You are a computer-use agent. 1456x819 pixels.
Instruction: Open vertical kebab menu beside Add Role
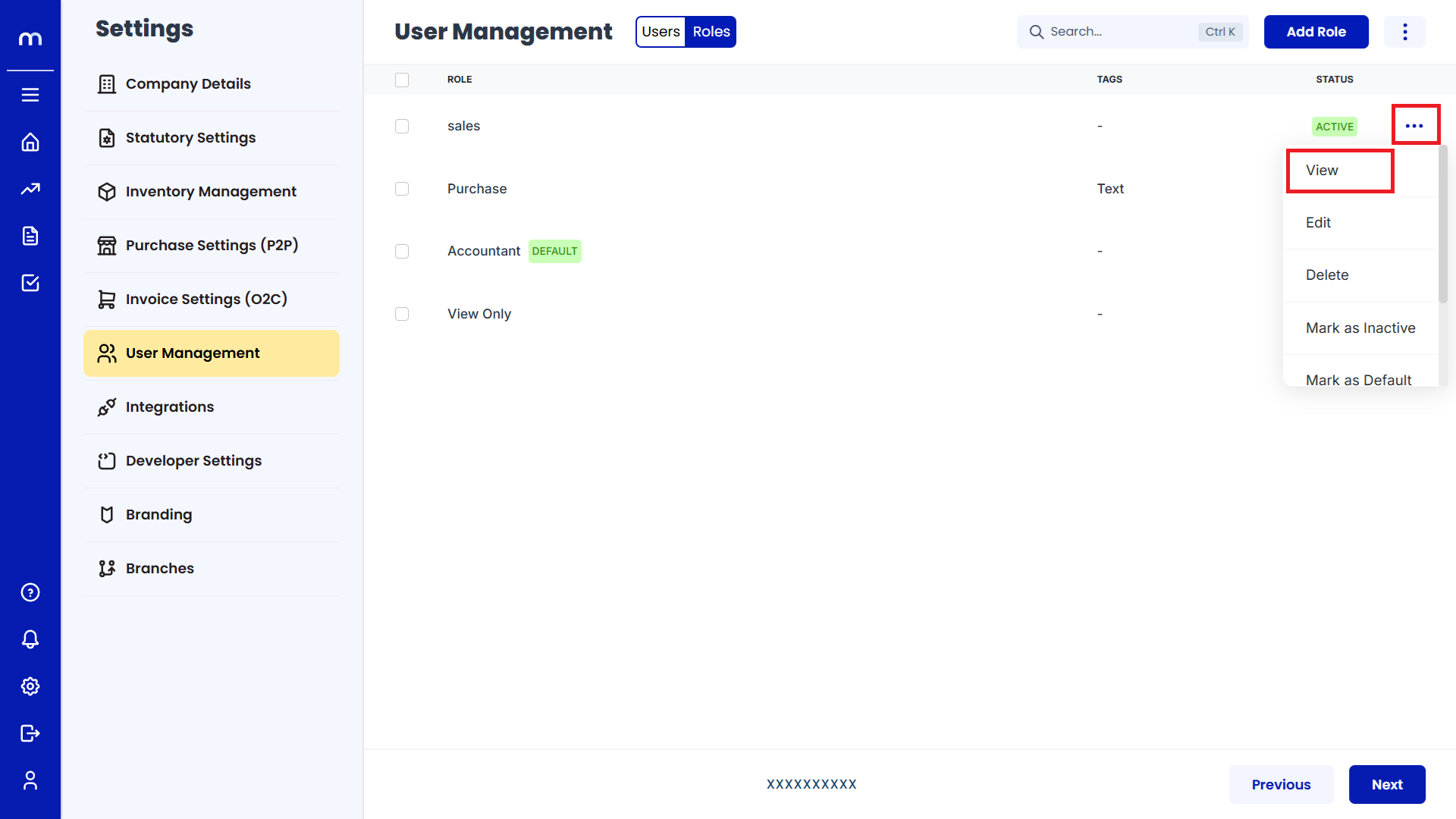point(1404,32)
